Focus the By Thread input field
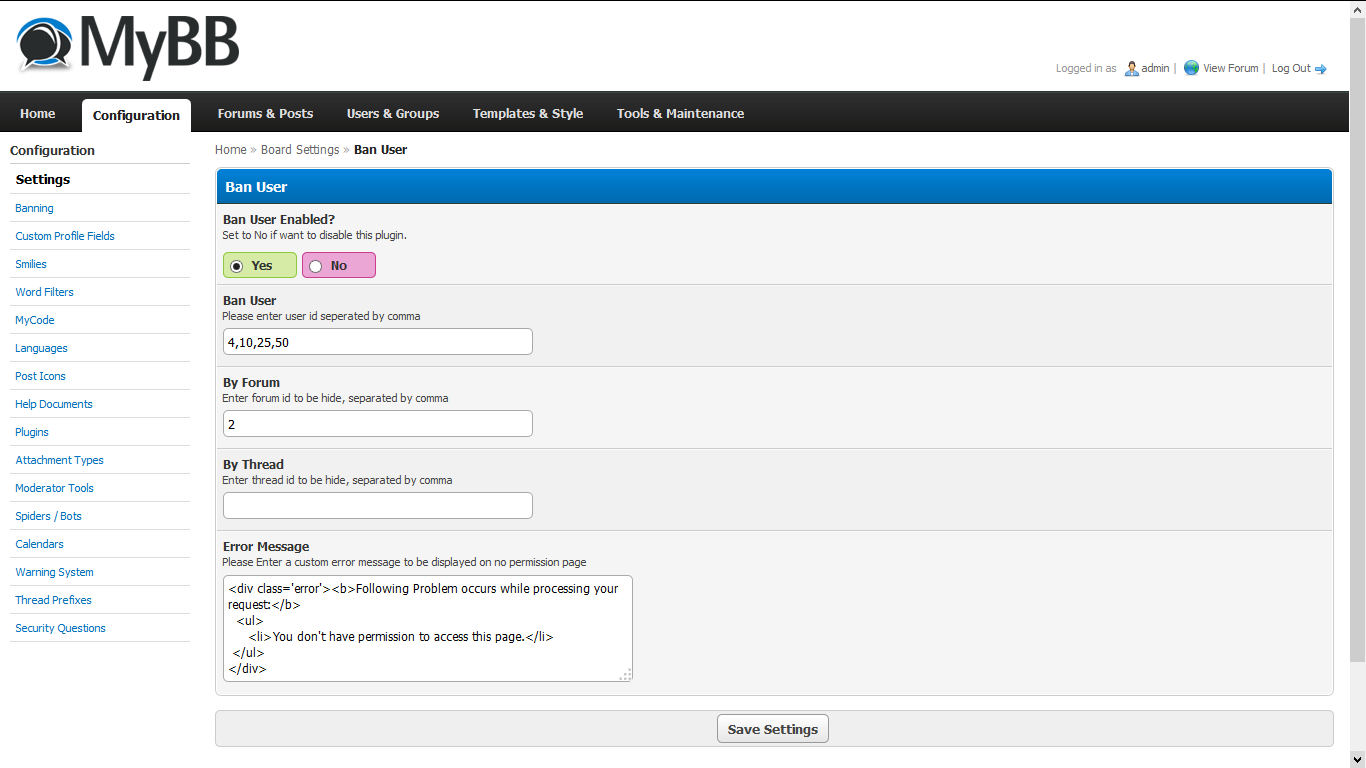The height and width of the screenshot is (768, 1366). (x=377, y=506)
